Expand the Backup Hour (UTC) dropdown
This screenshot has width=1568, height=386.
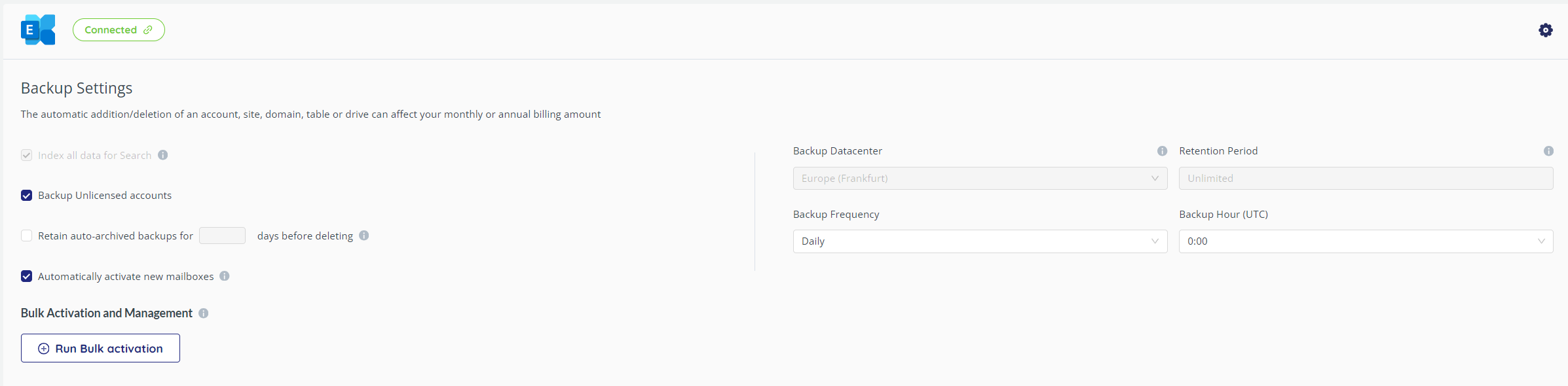tap(1366, 241)
